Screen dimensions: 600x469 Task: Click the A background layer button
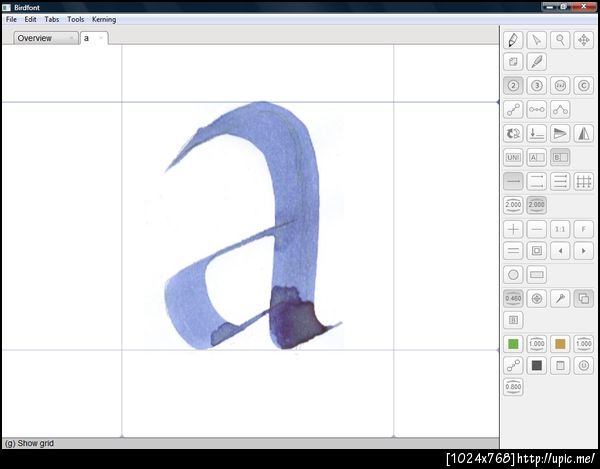536,157
